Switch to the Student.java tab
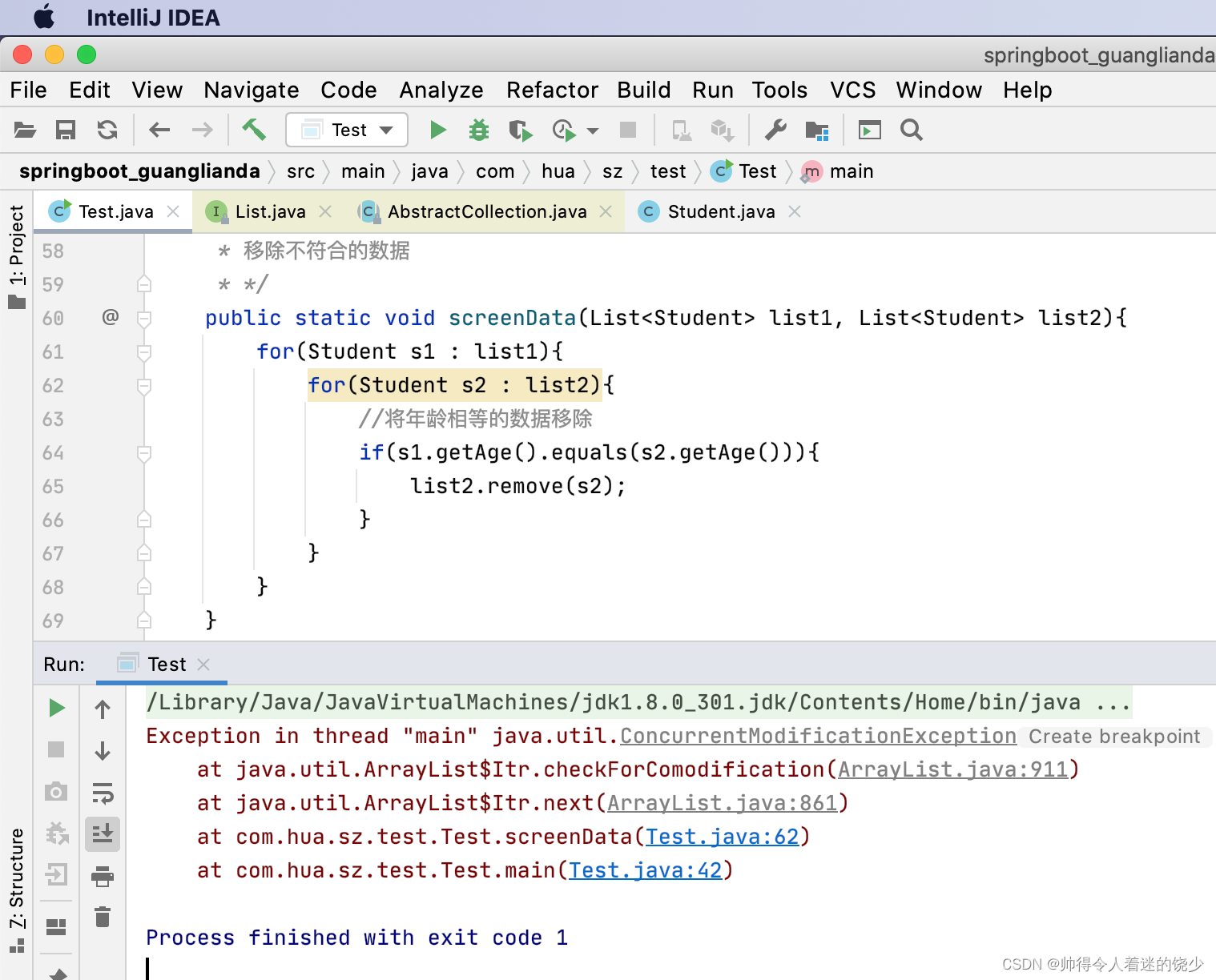 pyautogui.click(x=720, y=211)
